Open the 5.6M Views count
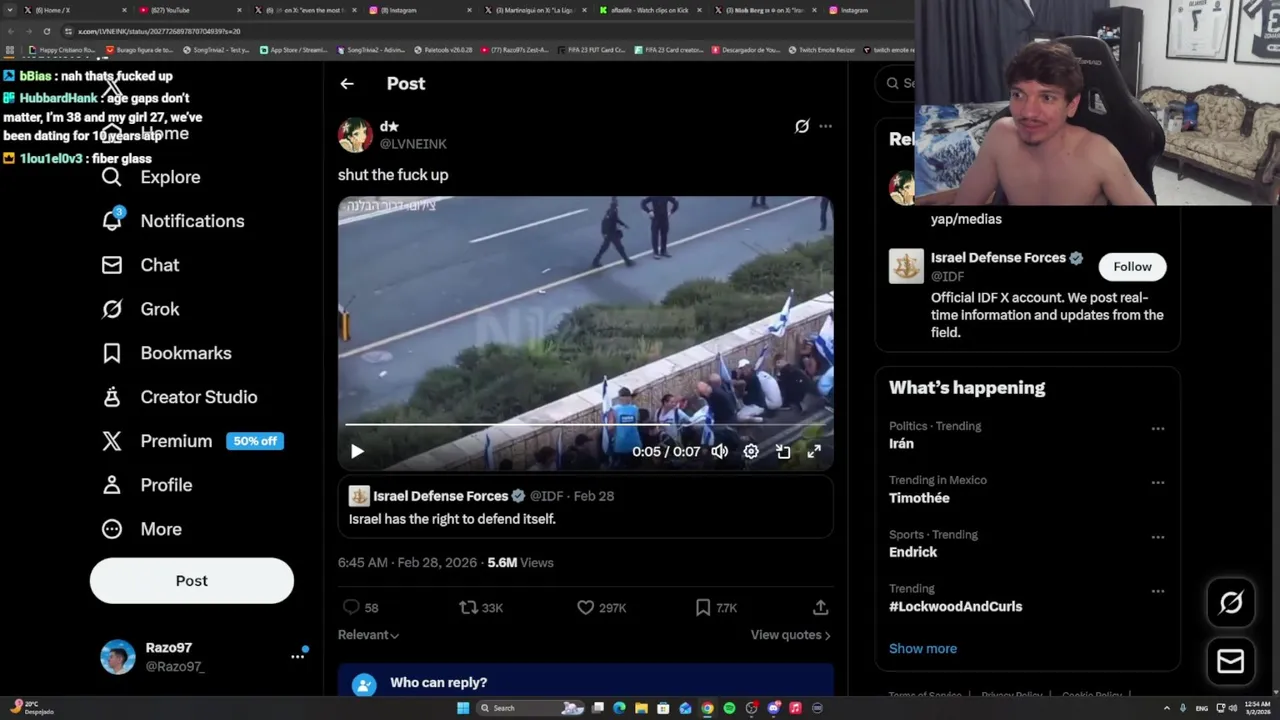Viewport: 1280px width, 720px height. [520, 562]
